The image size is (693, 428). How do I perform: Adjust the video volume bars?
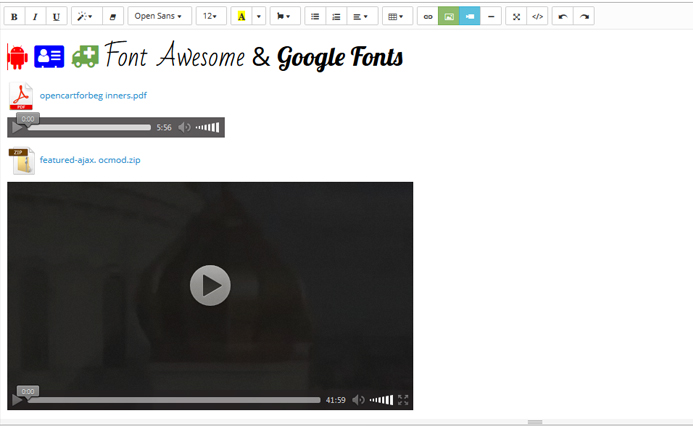pos(381,400)
